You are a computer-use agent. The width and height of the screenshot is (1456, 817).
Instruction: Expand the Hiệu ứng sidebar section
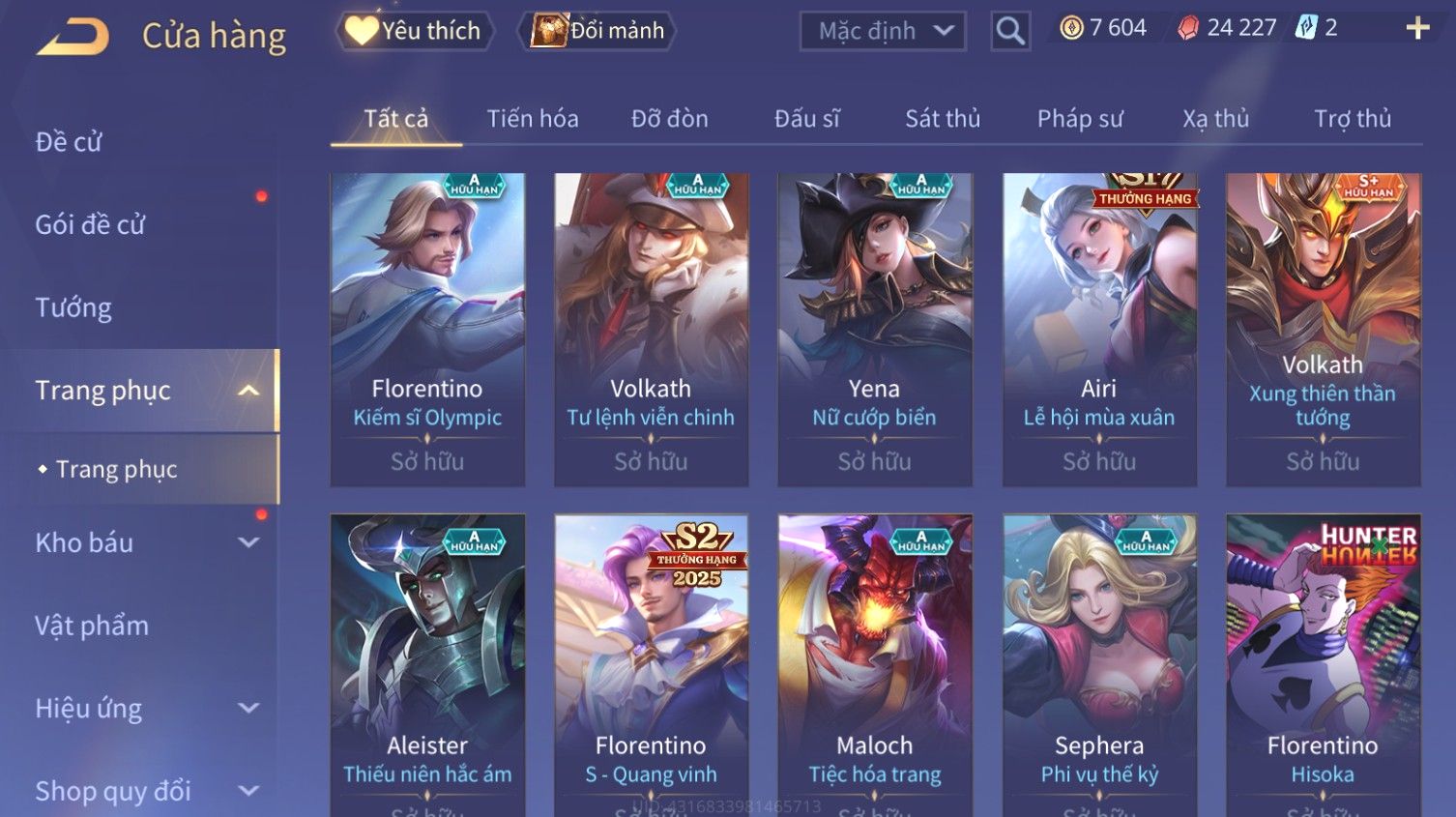(248, 708)
